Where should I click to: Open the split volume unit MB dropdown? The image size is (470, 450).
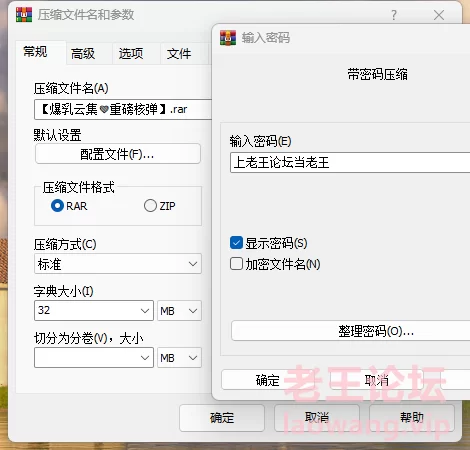[x=179, y=358]
